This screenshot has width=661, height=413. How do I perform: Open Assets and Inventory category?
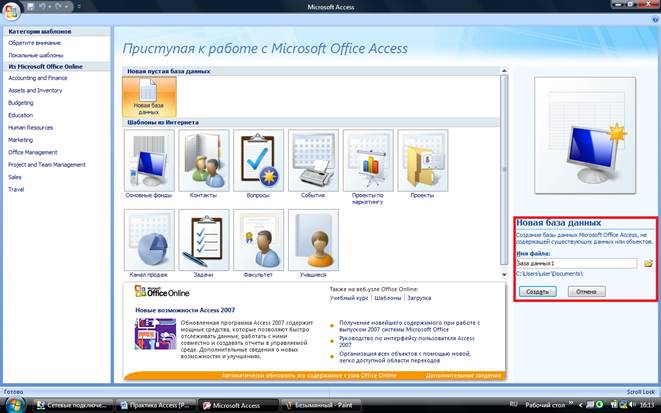coord(35,90)
